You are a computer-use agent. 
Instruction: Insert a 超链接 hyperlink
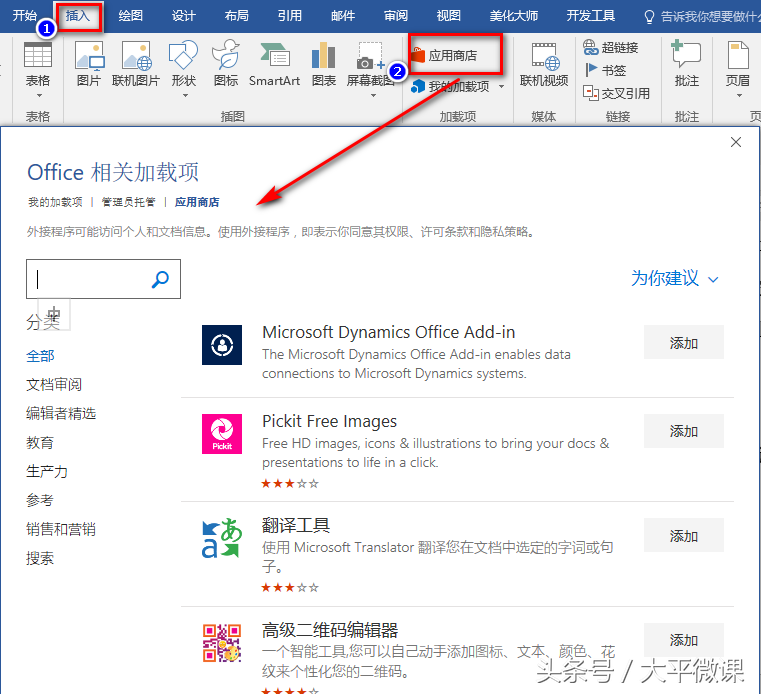pos(611,48)
